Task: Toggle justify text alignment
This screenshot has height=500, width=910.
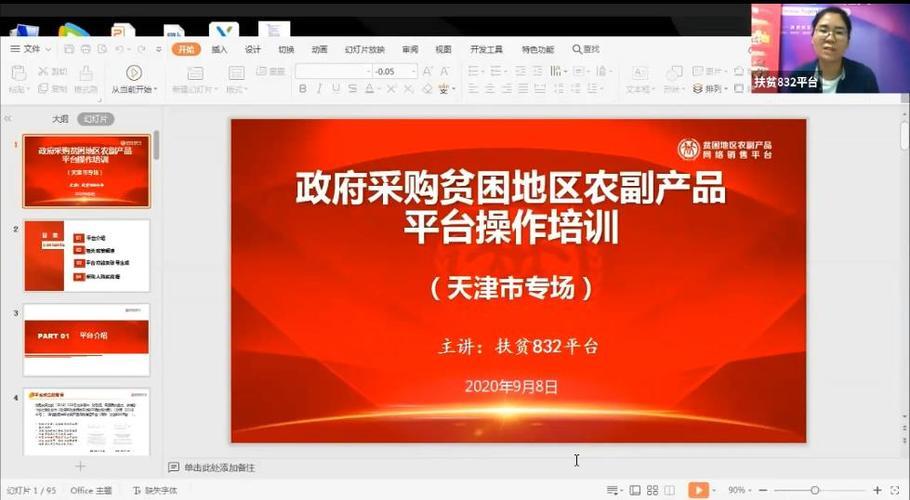Action: pos(523,89)
